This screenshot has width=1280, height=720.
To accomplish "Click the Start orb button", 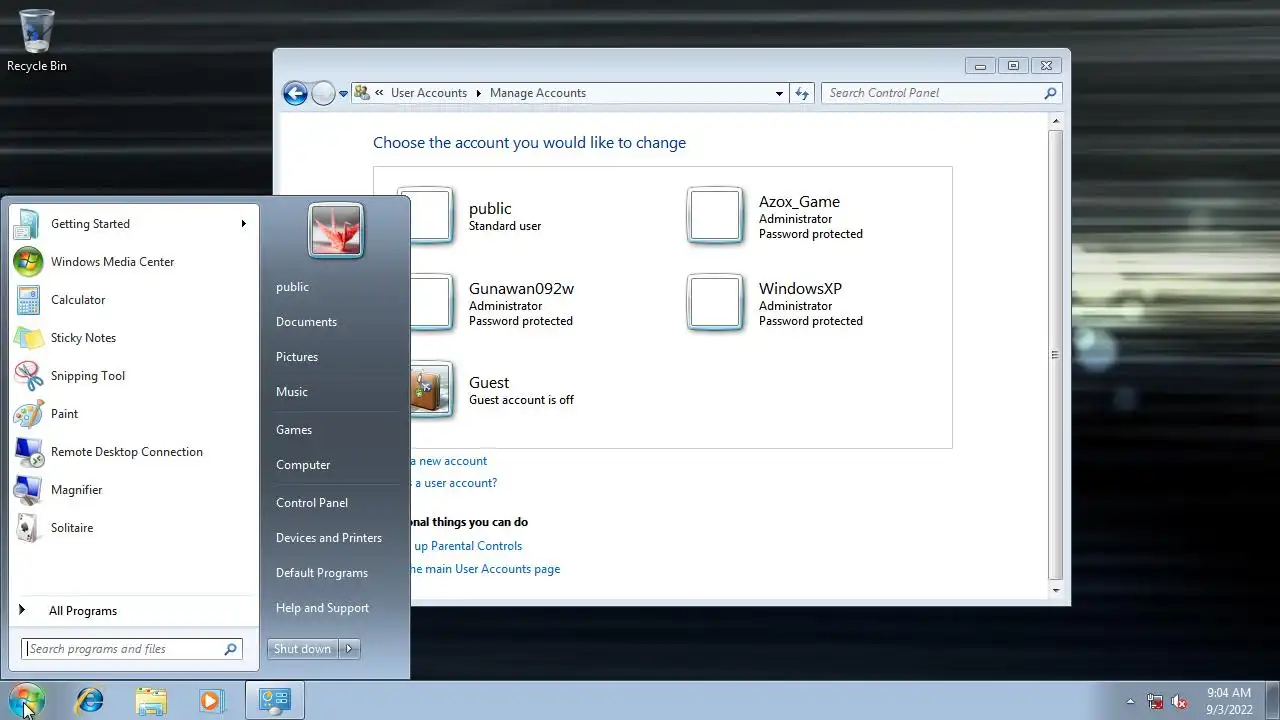I will click(26, 700).
